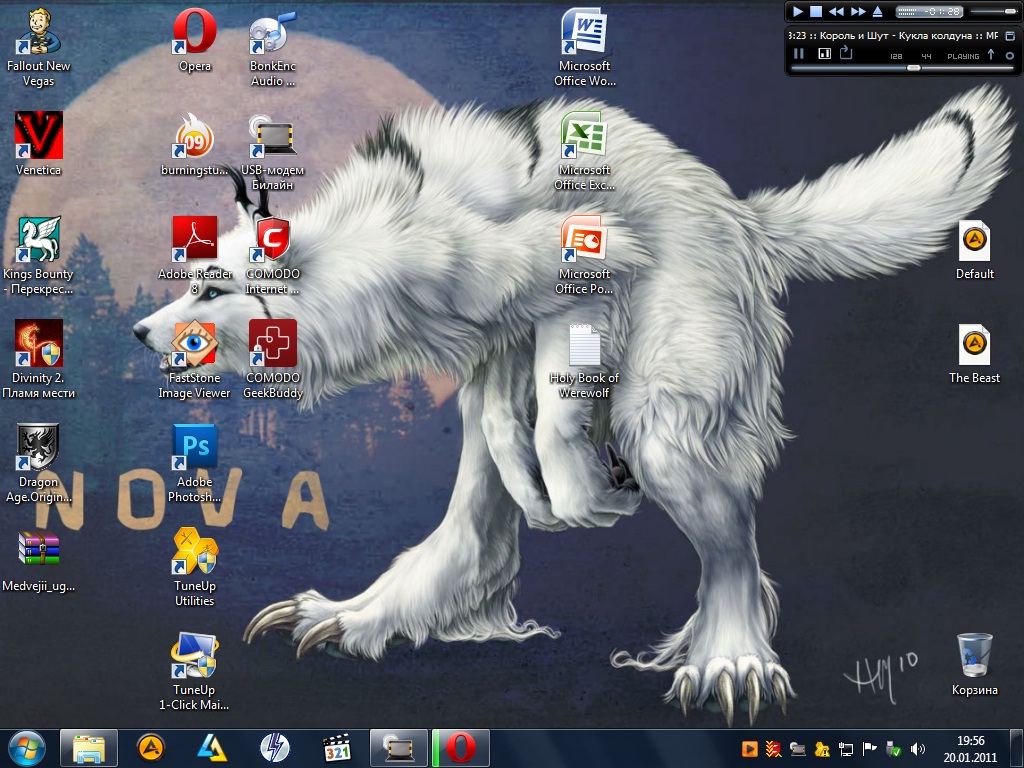Click the lightning bolt taskbar icon

pyautogui.click(x=275, y=748)
